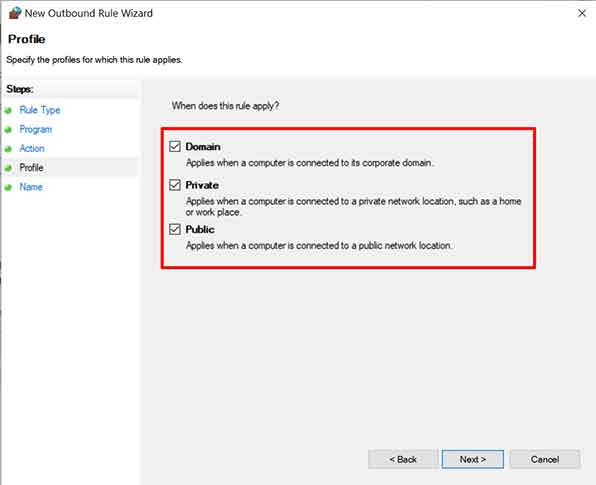Click the Domain label text

tap(203, 147)
